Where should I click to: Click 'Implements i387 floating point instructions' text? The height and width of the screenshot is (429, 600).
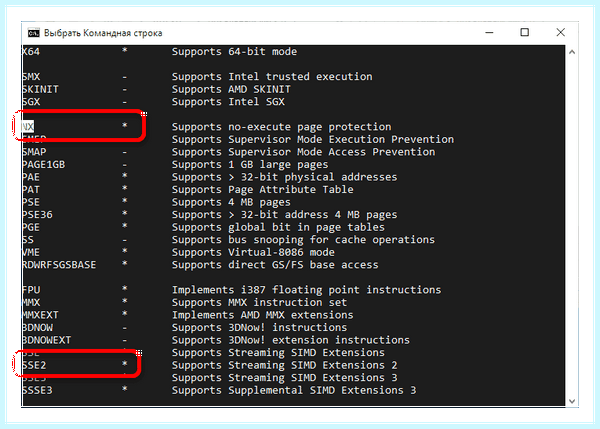306,290
